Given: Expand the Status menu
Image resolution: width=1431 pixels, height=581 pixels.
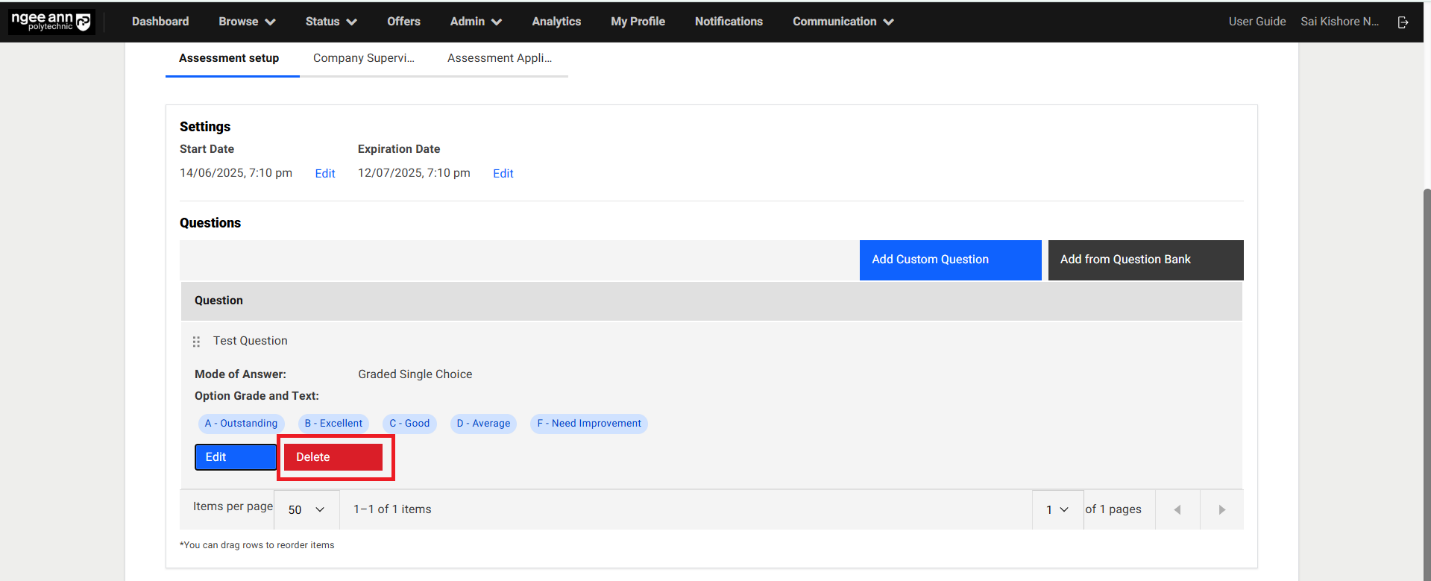Looking at the screenshot, I should click(331, 22).
